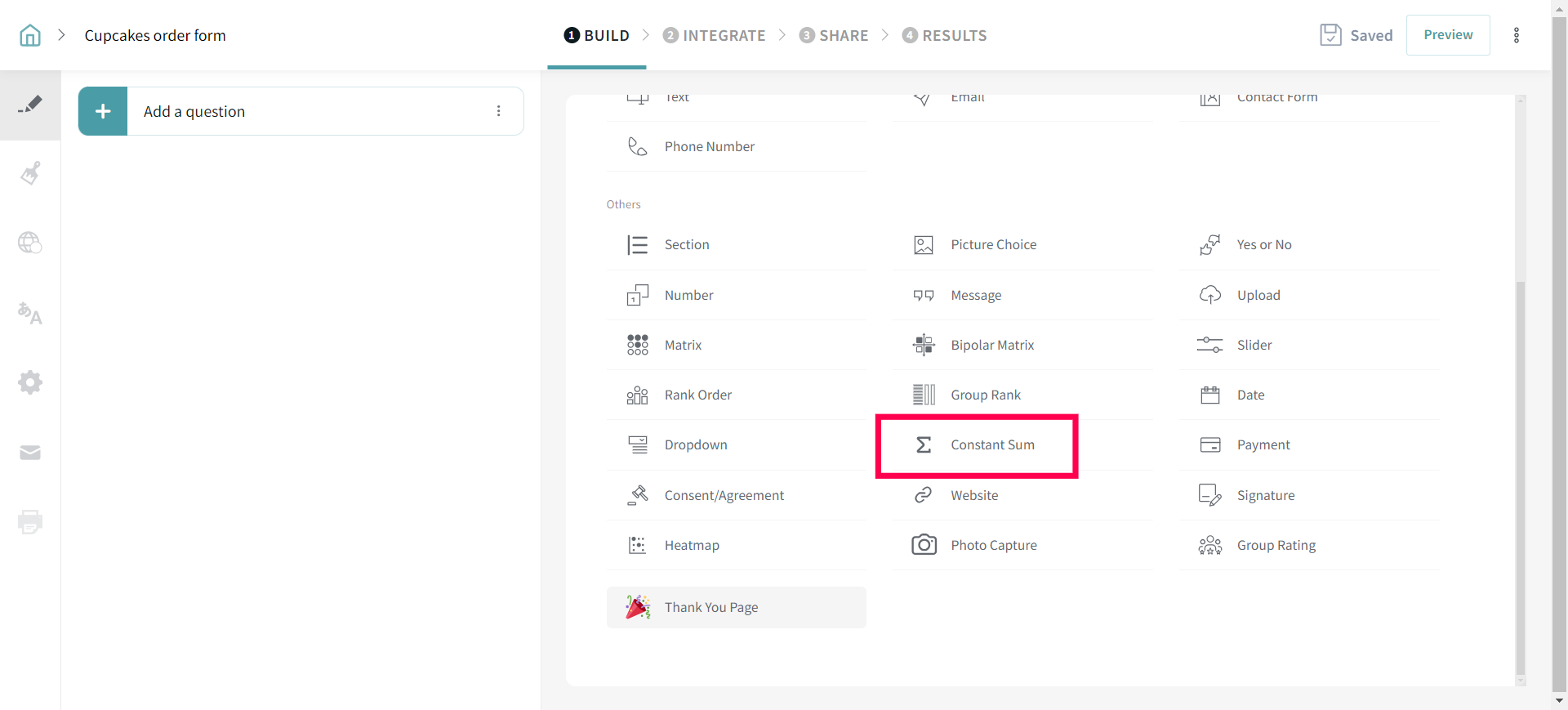Choose the Yes or No question type
Image resolution: width=1568 pixels, height=710 pixels.
tap(1263, 245)
